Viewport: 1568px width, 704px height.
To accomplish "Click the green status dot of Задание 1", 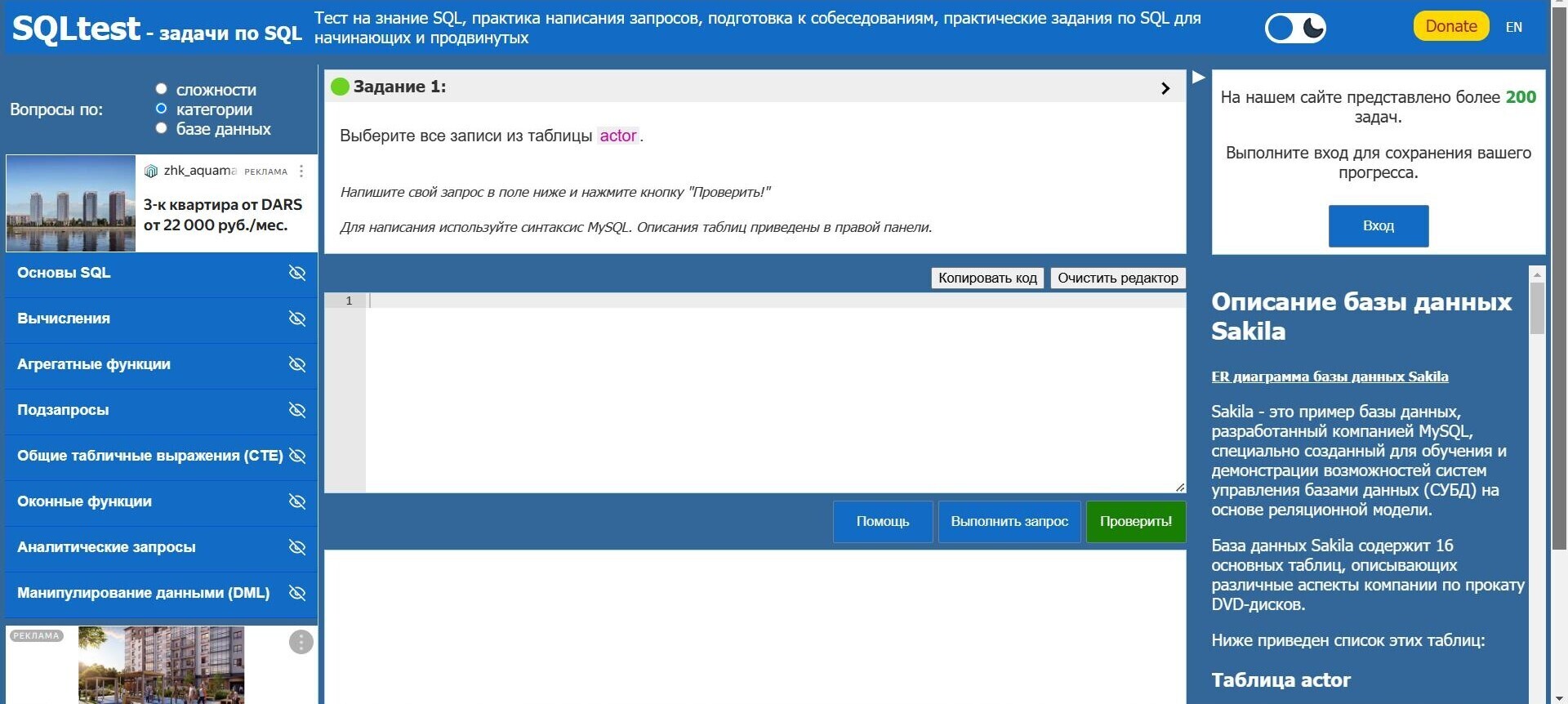I will [x=341, y=87].
